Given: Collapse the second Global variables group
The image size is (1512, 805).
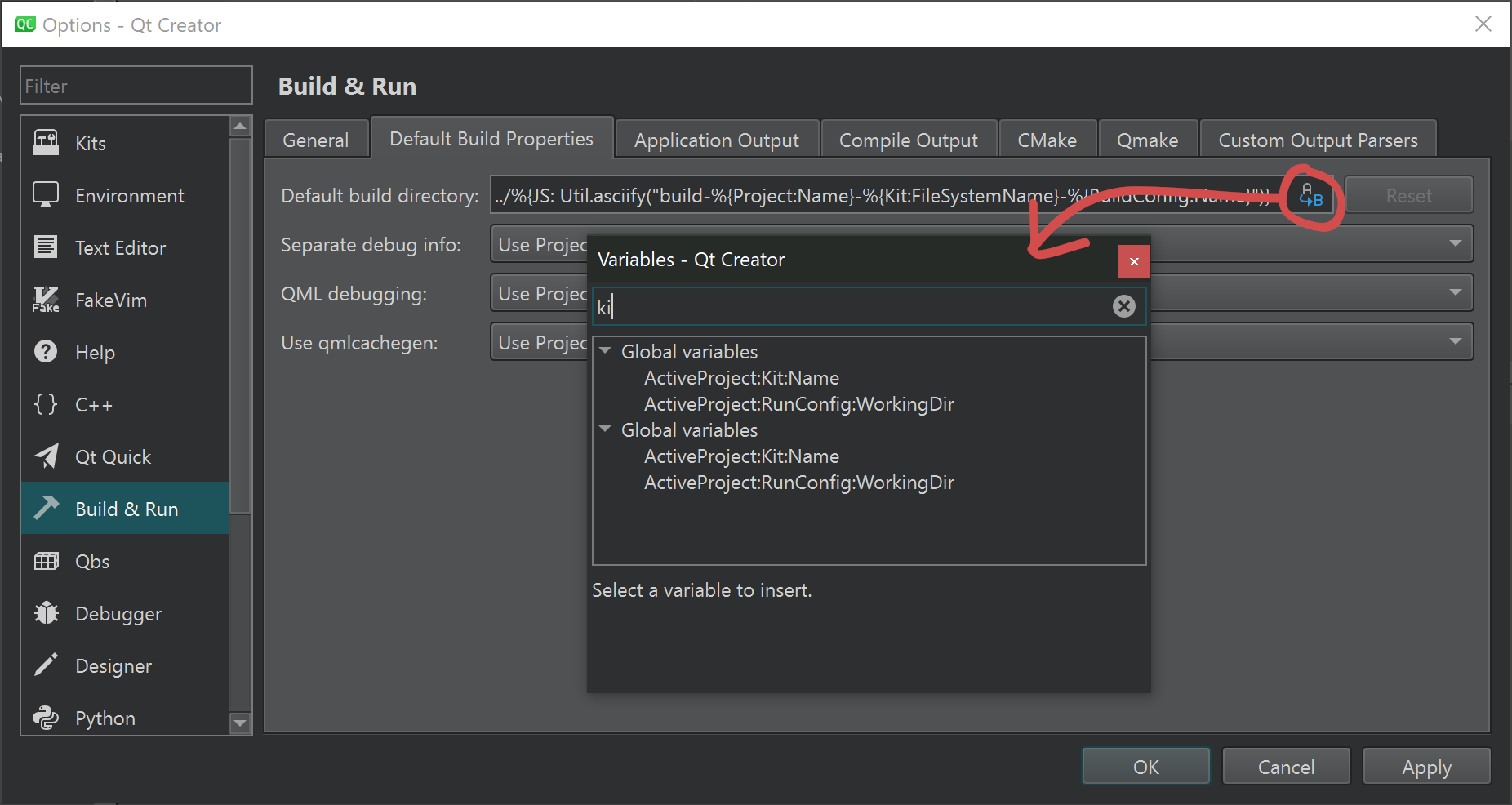Looking at the screenshot, I should [x=605, y=429].
